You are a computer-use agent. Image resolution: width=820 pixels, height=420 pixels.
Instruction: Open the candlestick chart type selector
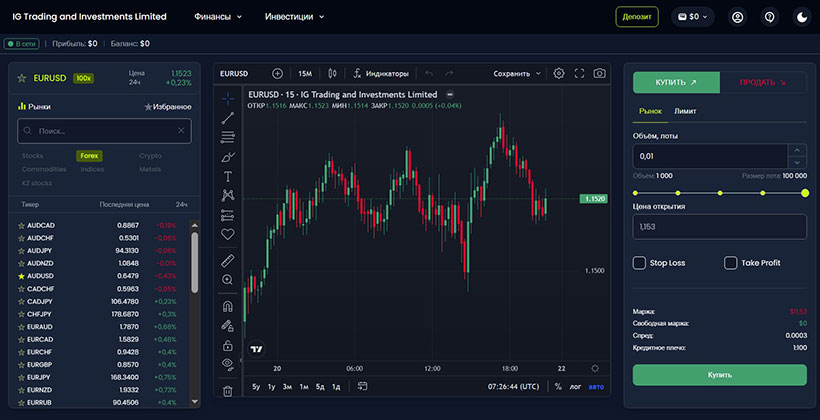coord(333,74)
